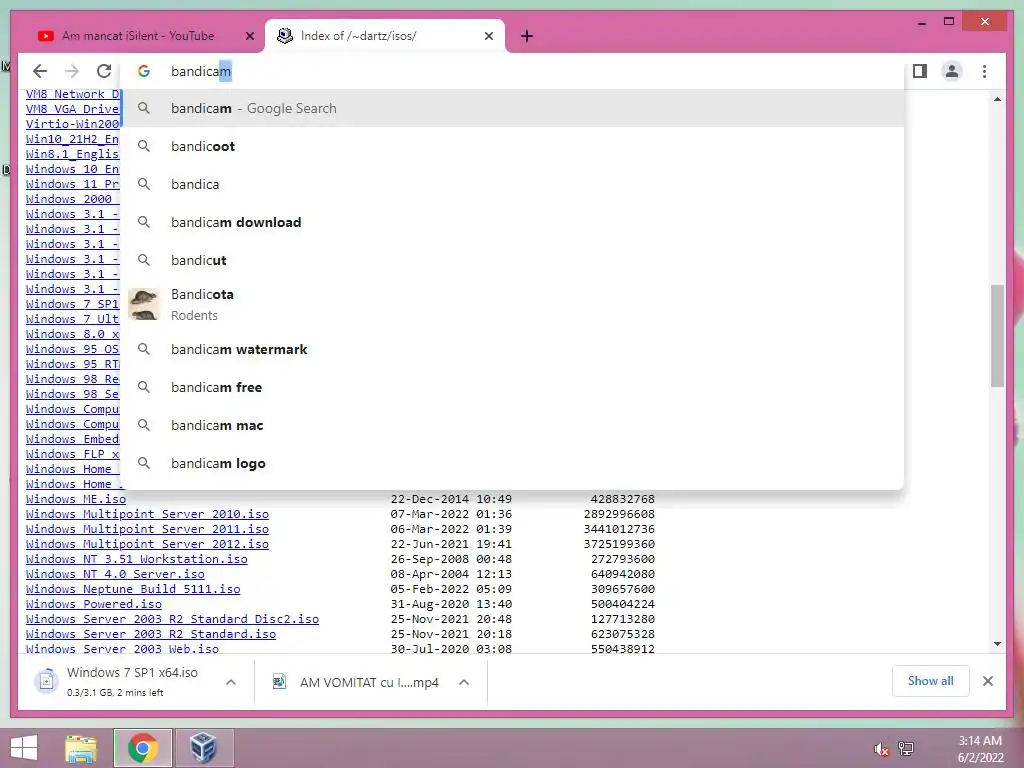Open the clock showing 3:14 AM
This screenshot has width=1024, height=768.
tap(980, 748)
